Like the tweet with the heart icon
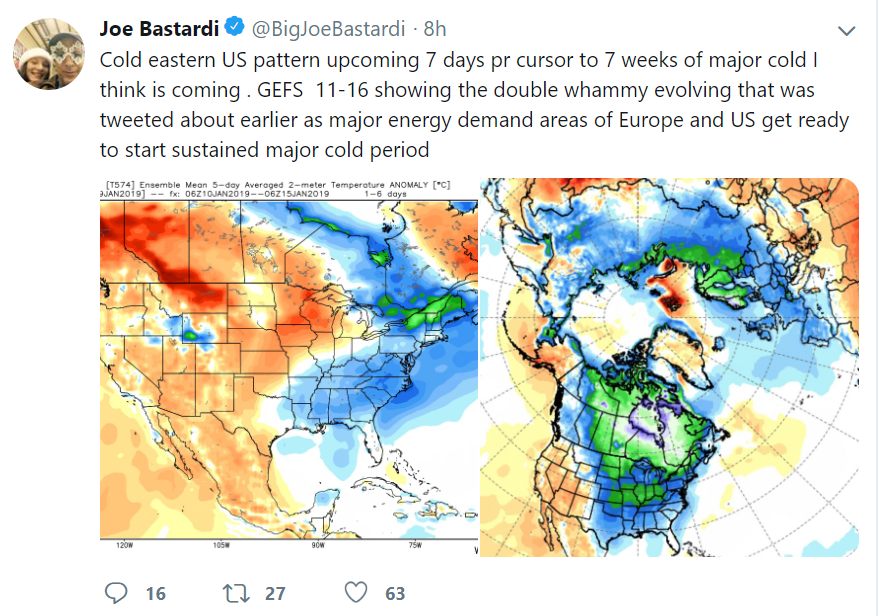 pos(356,593)
